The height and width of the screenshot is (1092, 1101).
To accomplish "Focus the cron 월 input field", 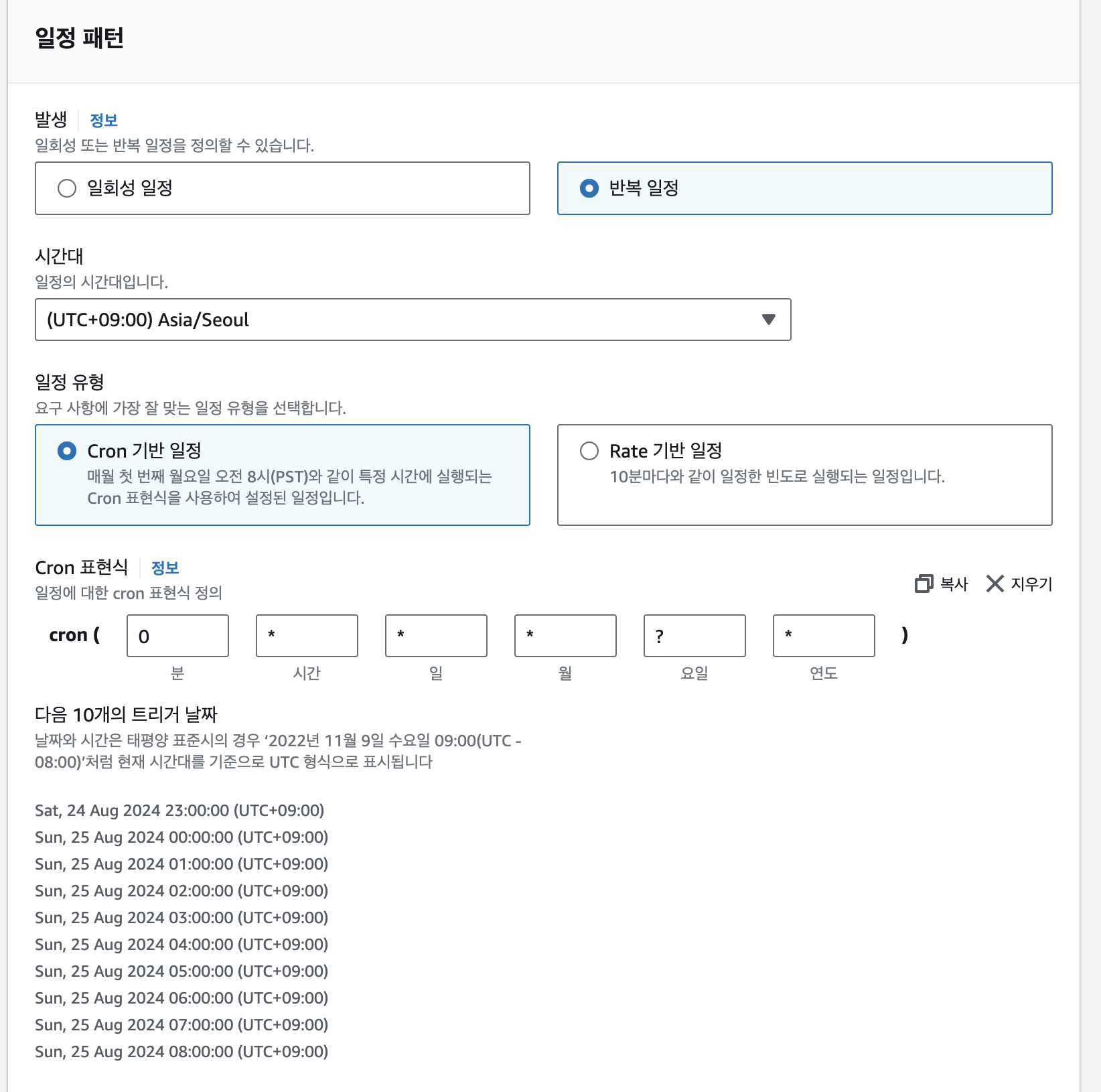I will tap(565, 636).
